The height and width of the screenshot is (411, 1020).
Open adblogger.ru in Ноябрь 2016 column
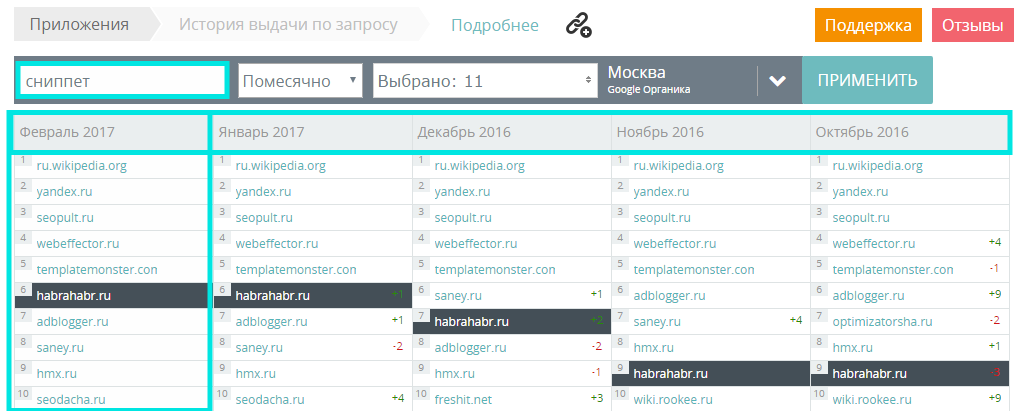click(x=669, y=296)
